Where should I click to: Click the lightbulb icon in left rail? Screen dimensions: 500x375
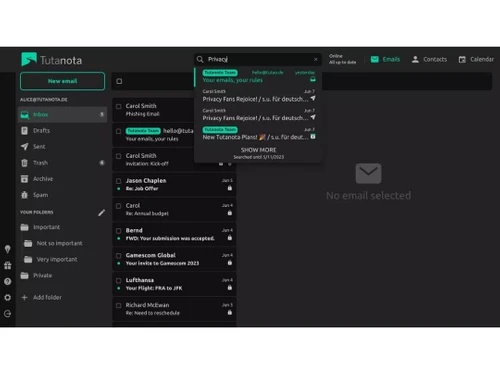point(7,249)
